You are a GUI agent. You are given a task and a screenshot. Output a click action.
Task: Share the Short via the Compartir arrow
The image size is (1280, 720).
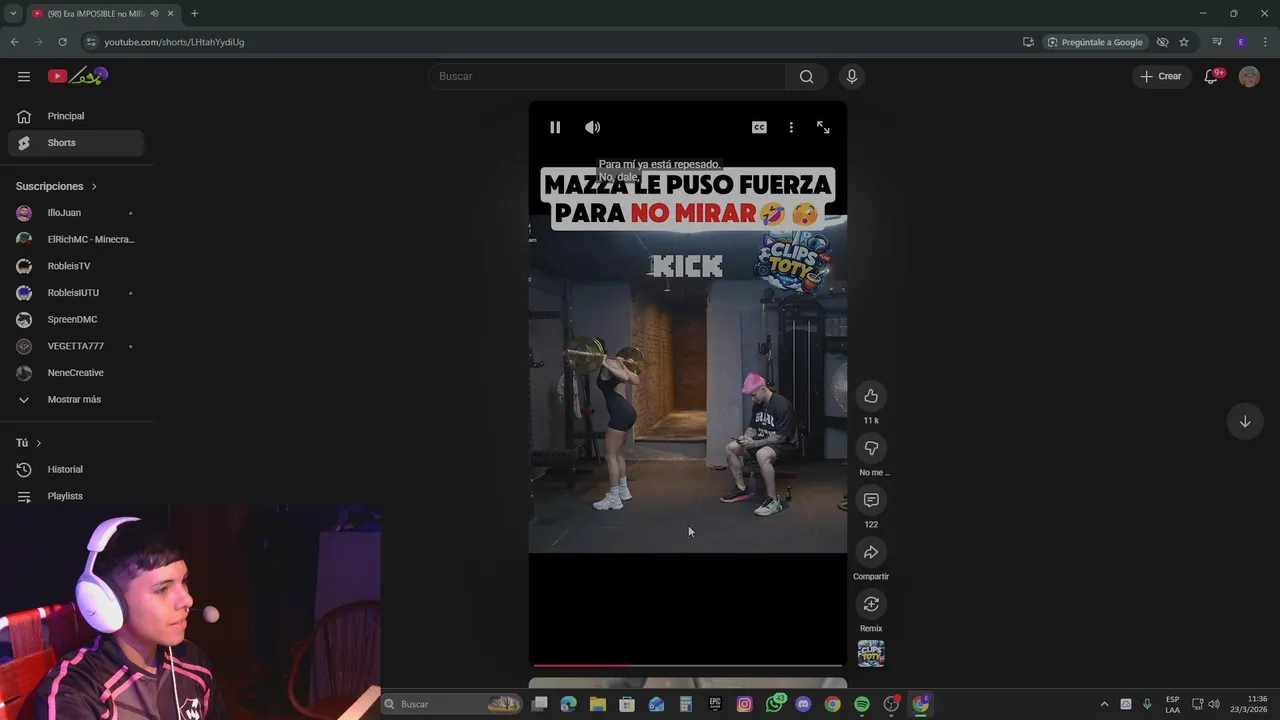point(871,552)
